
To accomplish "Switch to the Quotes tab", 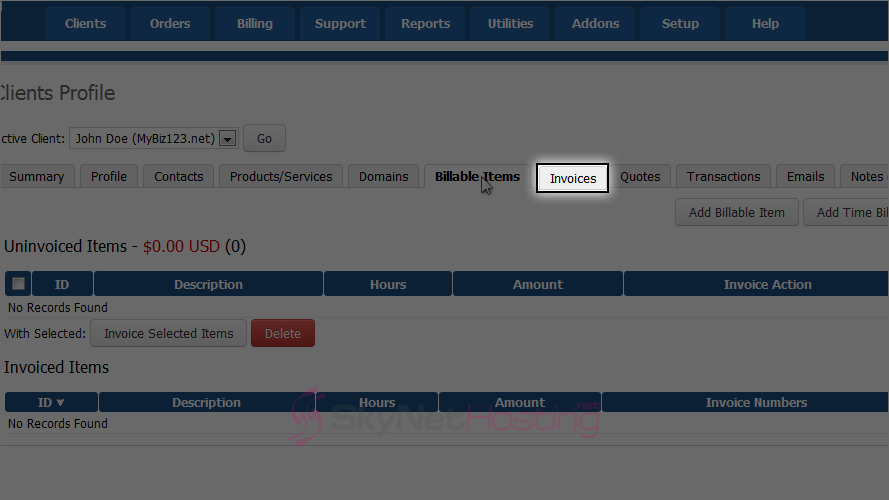I will coord(640,177).
